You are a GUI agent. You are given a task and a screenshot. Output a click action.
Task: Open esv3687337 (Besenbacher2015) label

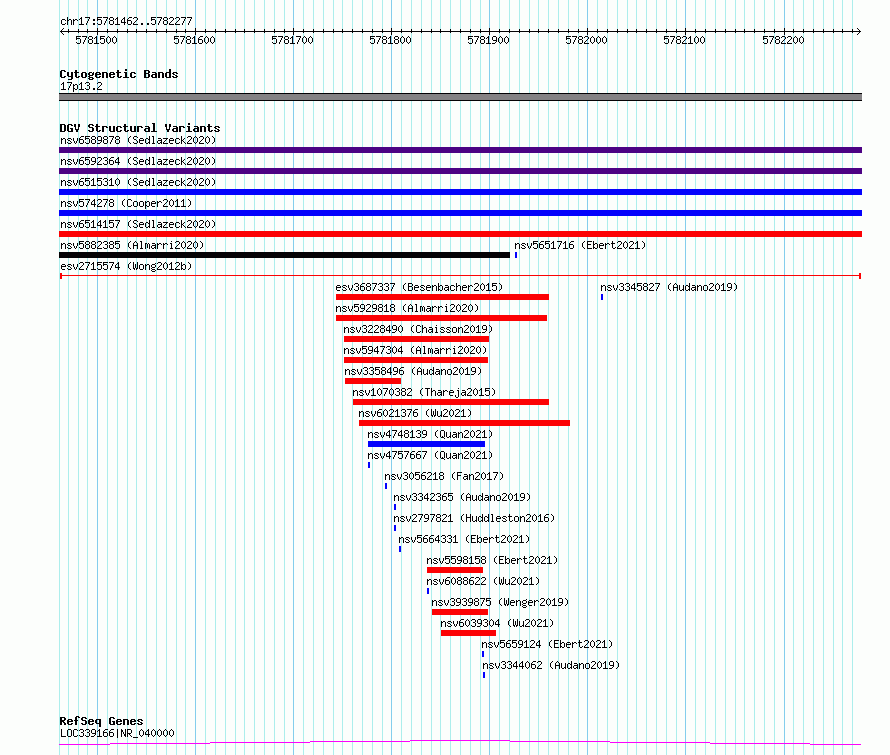(x=419, y=287)
